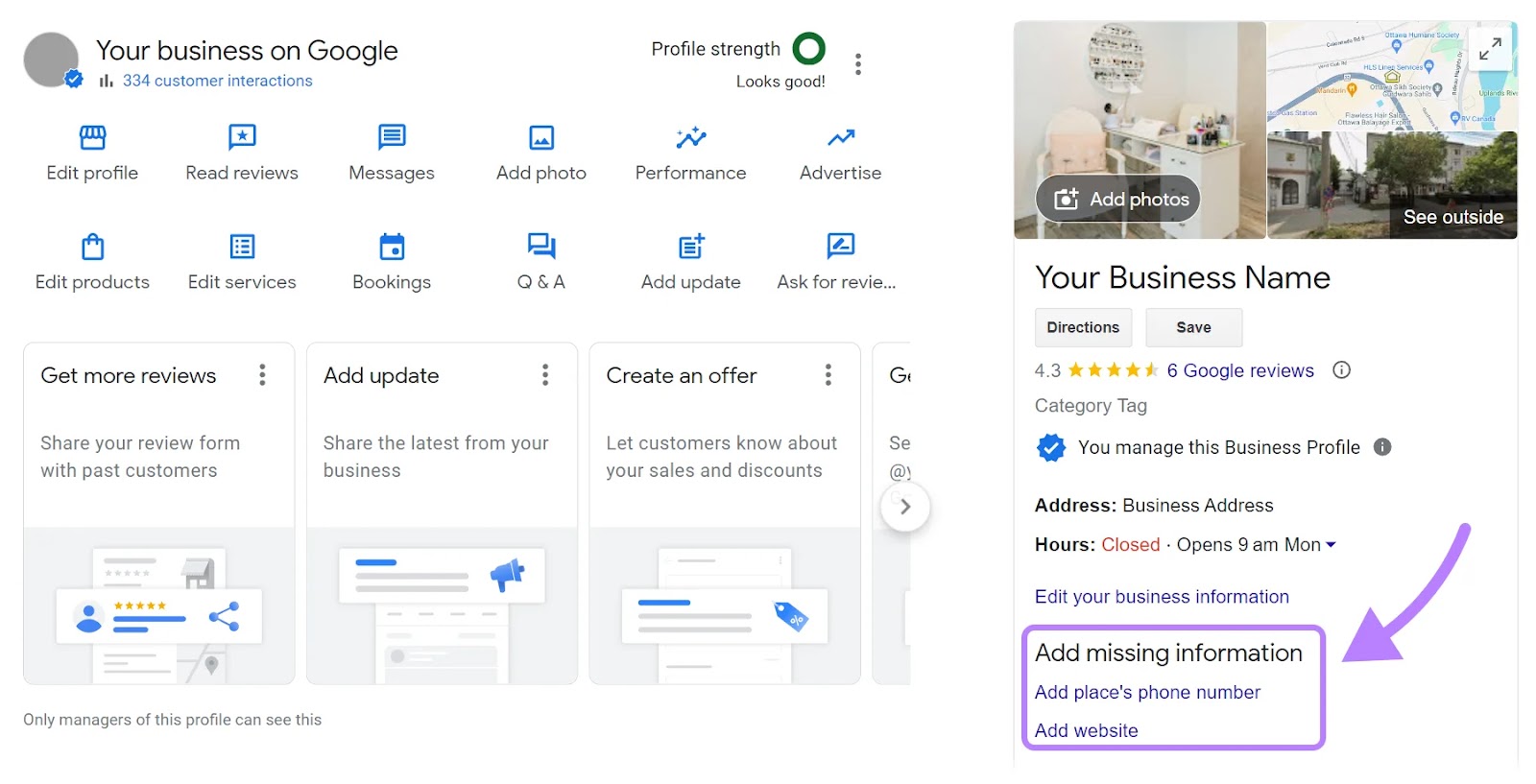Click the green Profile strength ring
Viewport: 1536px width, 784px height.
[809, 48]
